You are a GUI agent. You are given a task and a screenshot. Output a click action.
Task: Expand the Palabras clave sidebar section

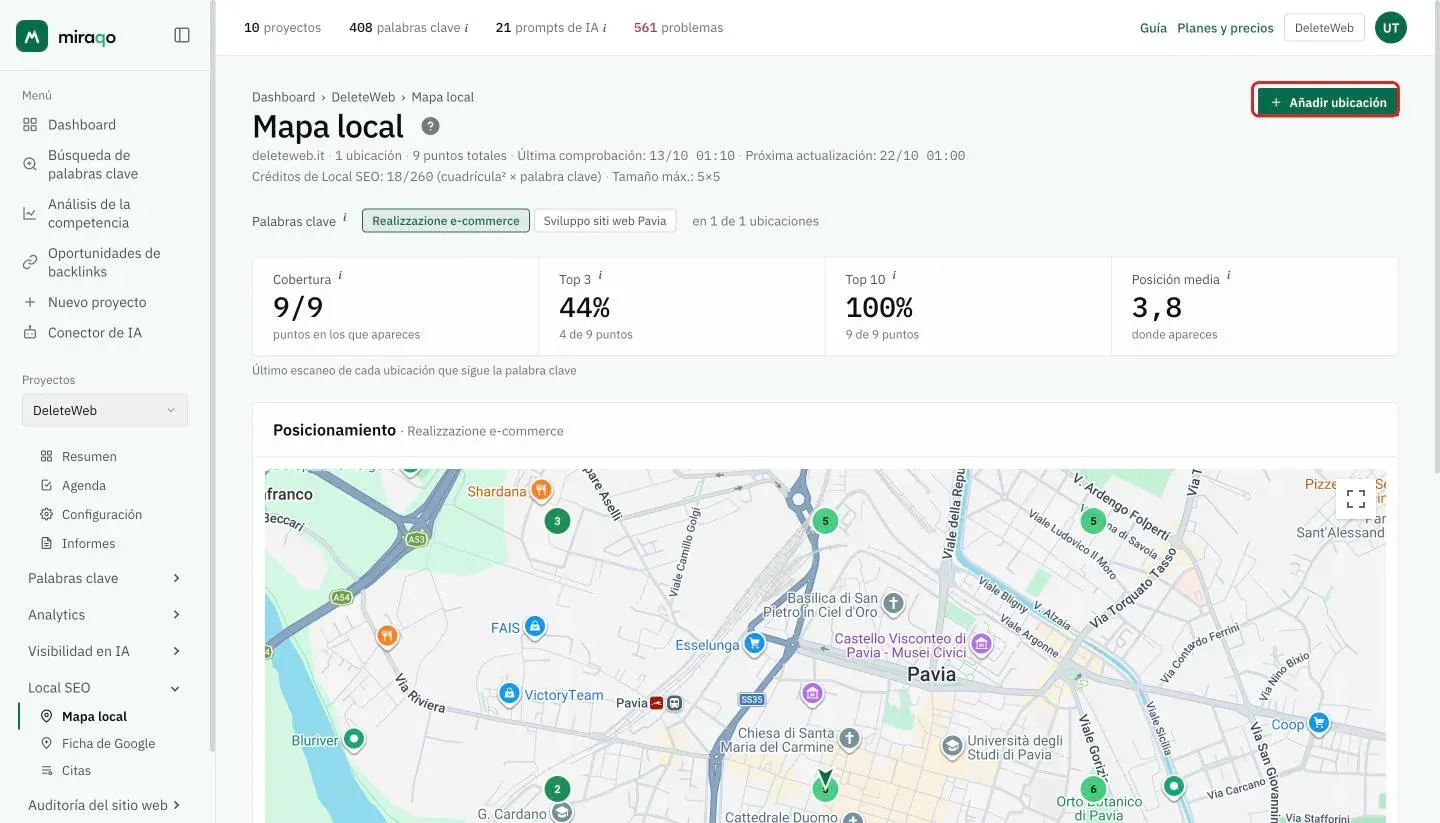tap(105, 578)
